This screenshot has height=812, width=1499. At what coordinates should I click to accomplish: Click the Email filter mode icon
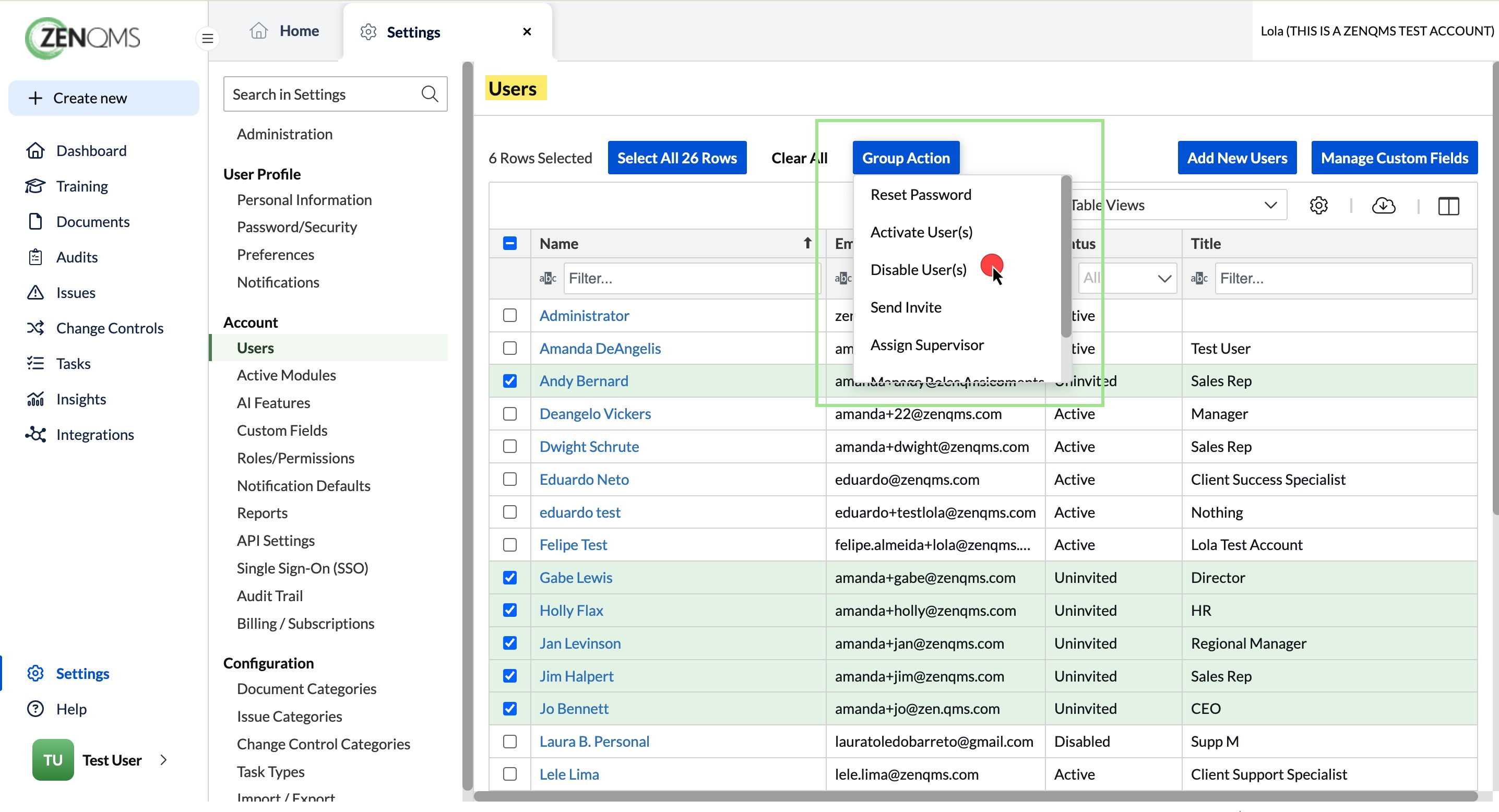[x=843, y=278]
